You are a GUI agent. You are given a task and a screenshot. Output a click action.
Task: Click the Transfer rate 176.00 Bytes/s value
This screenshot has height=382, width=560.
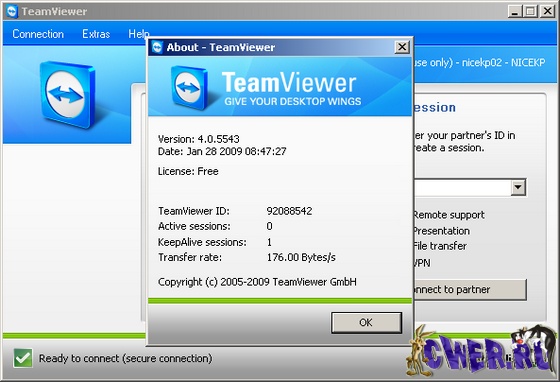point(301,257)
